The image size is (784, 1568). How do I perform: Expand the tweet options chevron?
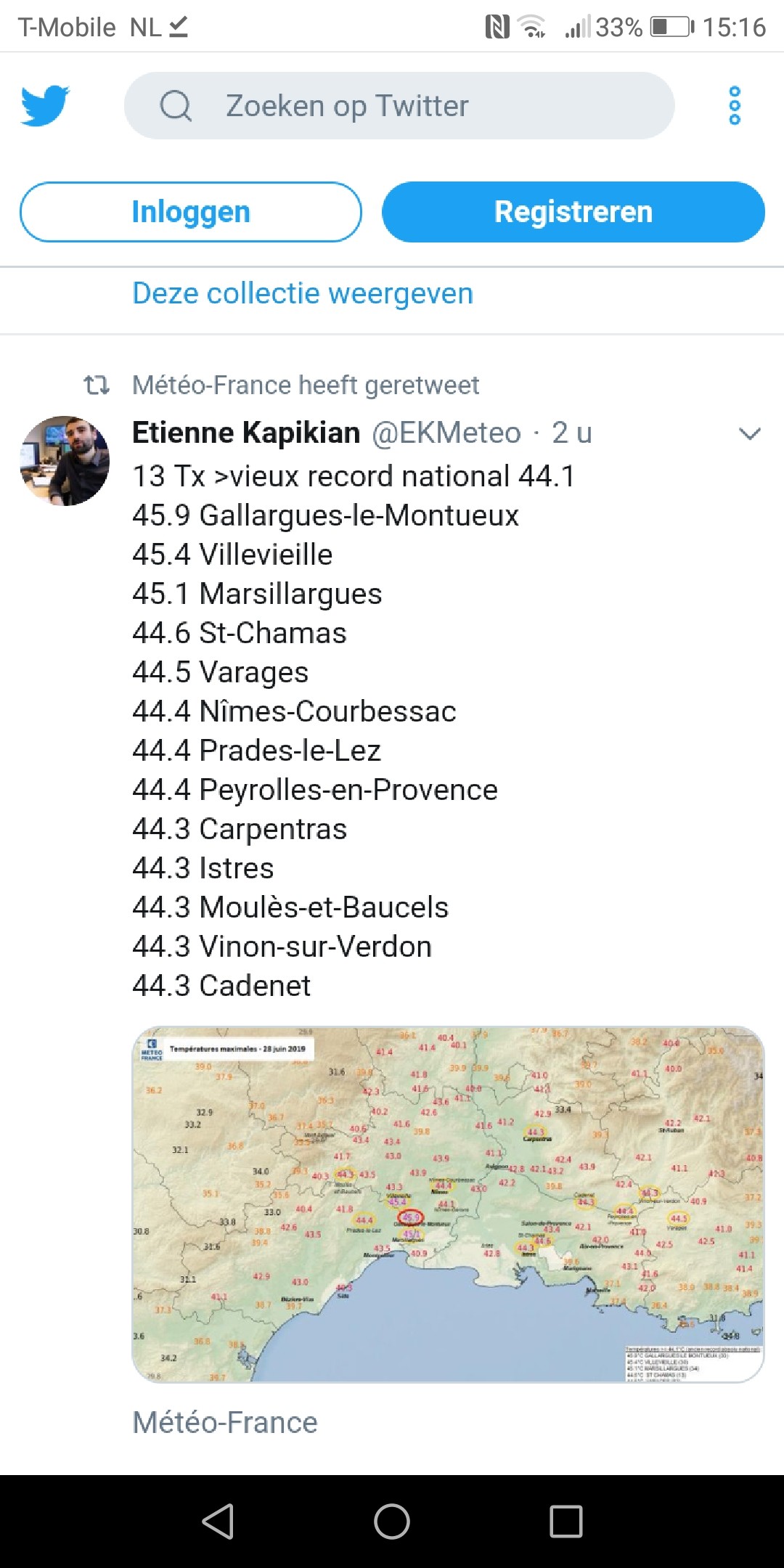coord(749,434)
